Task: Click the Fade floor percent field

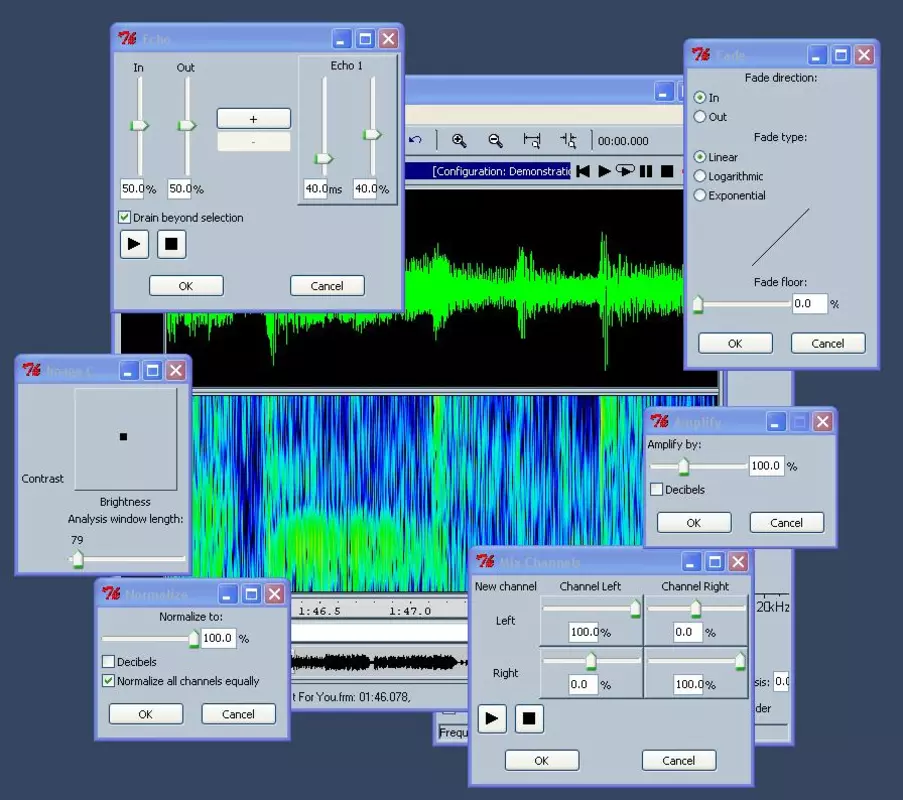Action: (810, 304)
